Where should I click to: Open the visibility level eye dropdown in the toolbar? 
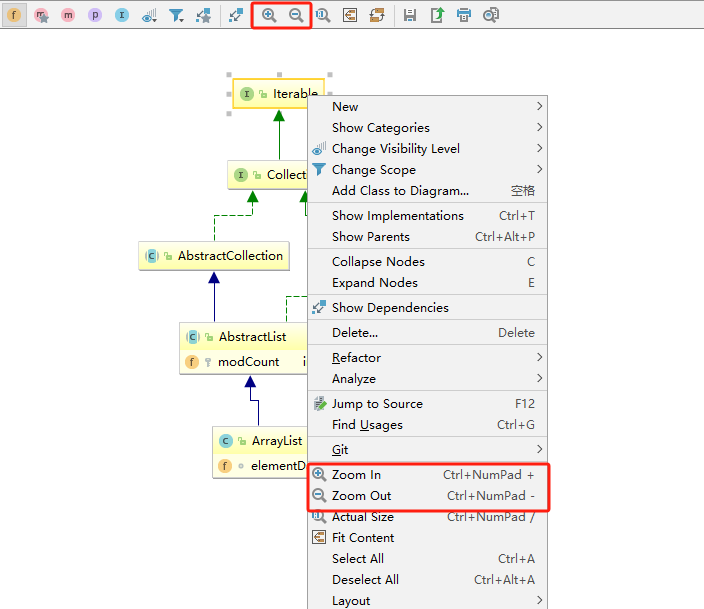149,16
